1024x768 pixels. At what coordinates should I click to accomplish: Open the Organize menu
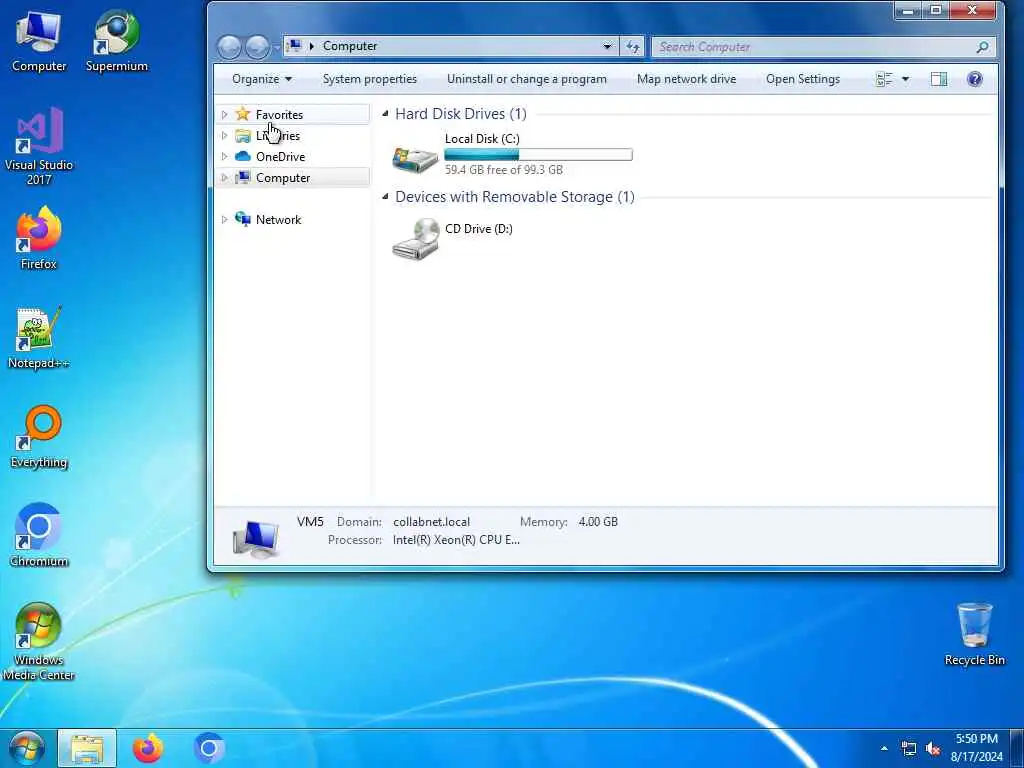[262, 79]
